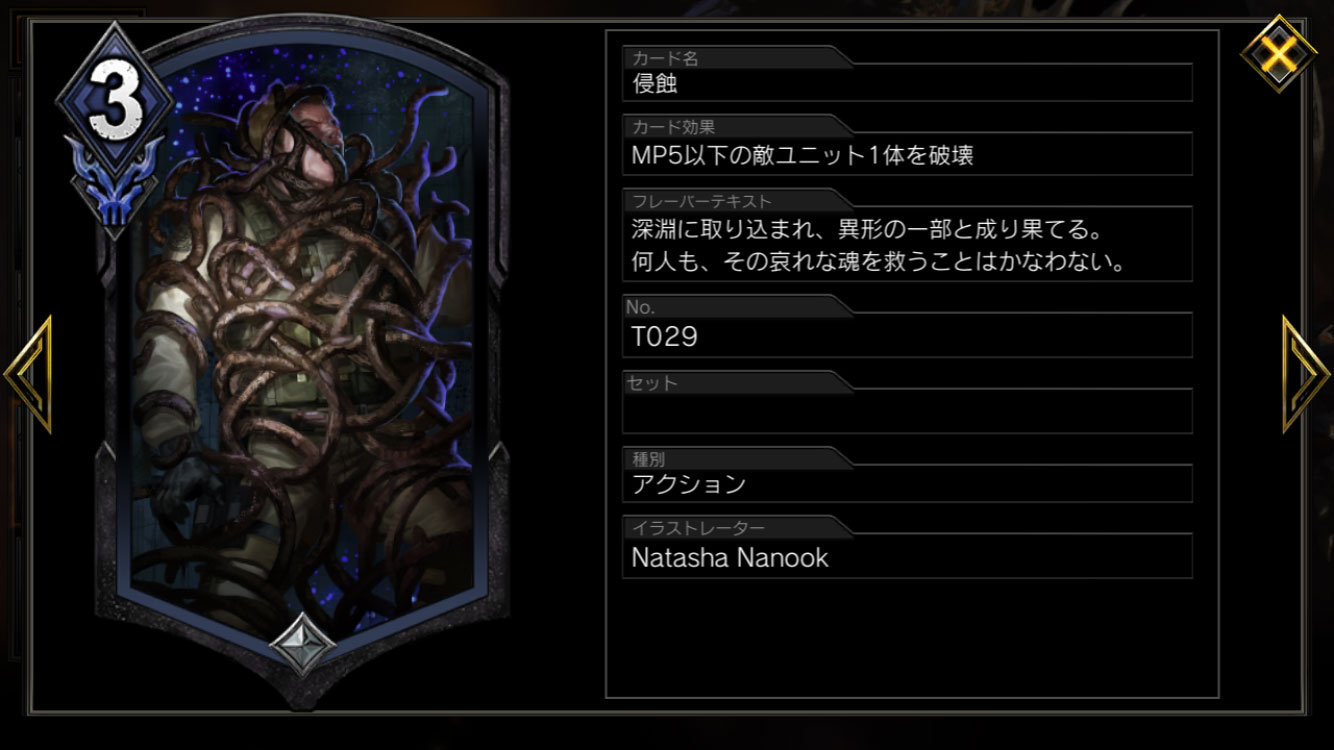Click the cost 3 diamond badge
Image resolution: width=1334 pixels, height=750 pixels.
click(x=114, y=99)
